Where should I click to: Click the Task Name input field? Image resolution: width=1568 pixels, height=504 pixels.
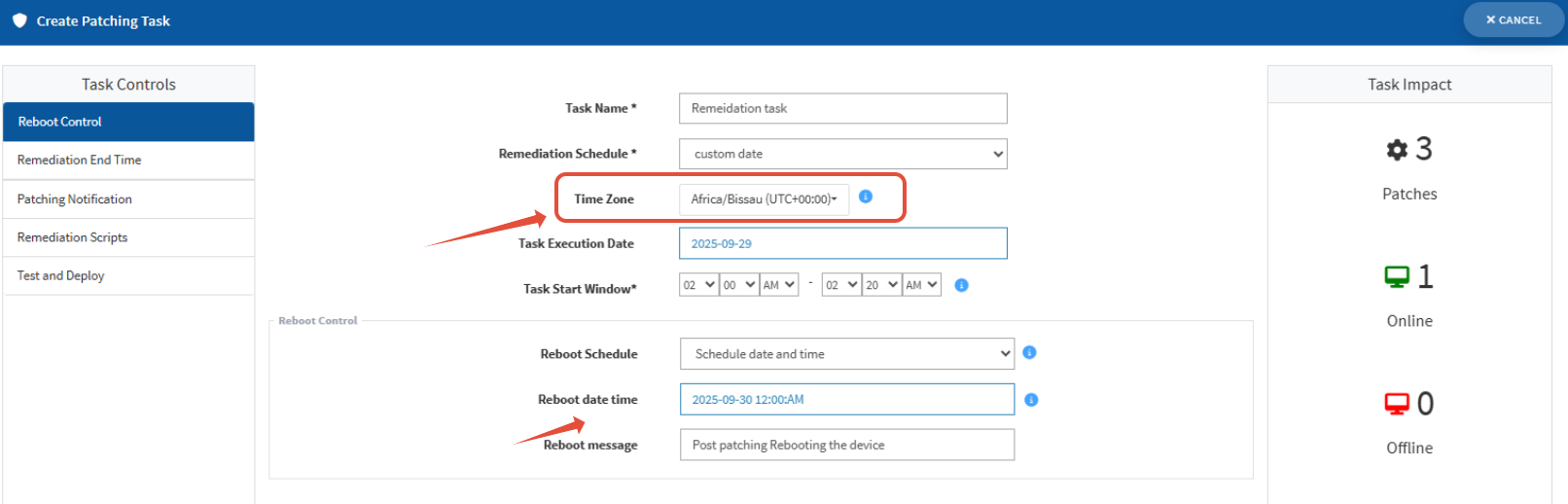pos(842,108)
